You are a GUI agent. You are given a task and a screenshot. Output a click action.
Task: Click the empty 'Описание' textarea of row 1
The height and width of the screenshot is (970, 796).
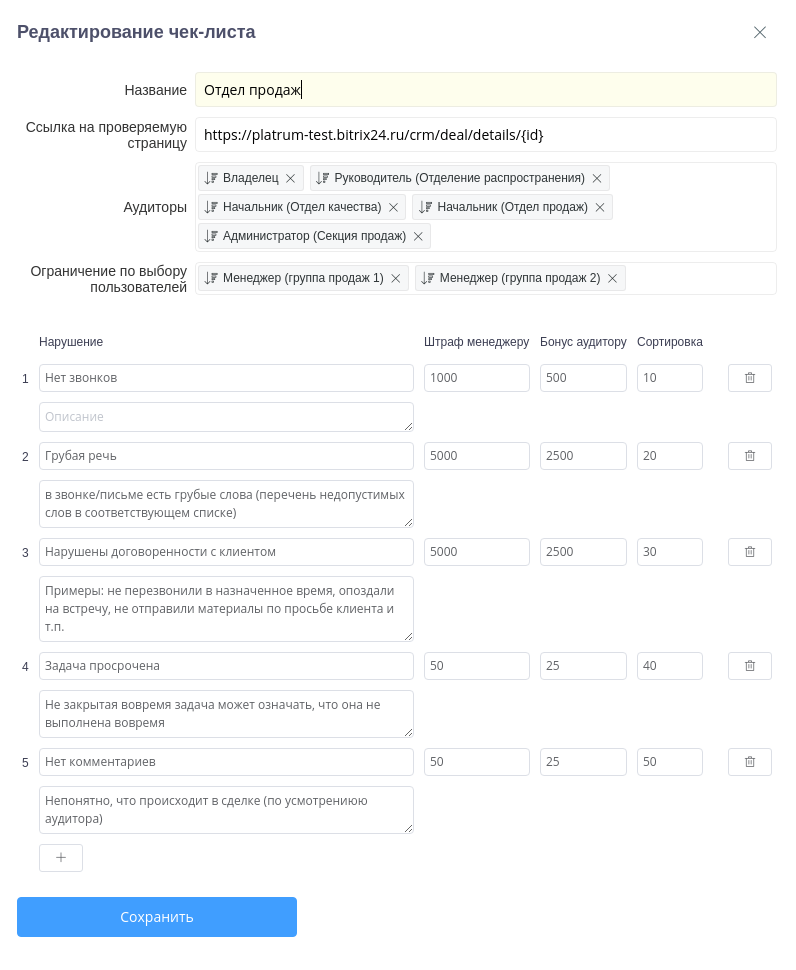pyautogui.click(x=226, y=416)
